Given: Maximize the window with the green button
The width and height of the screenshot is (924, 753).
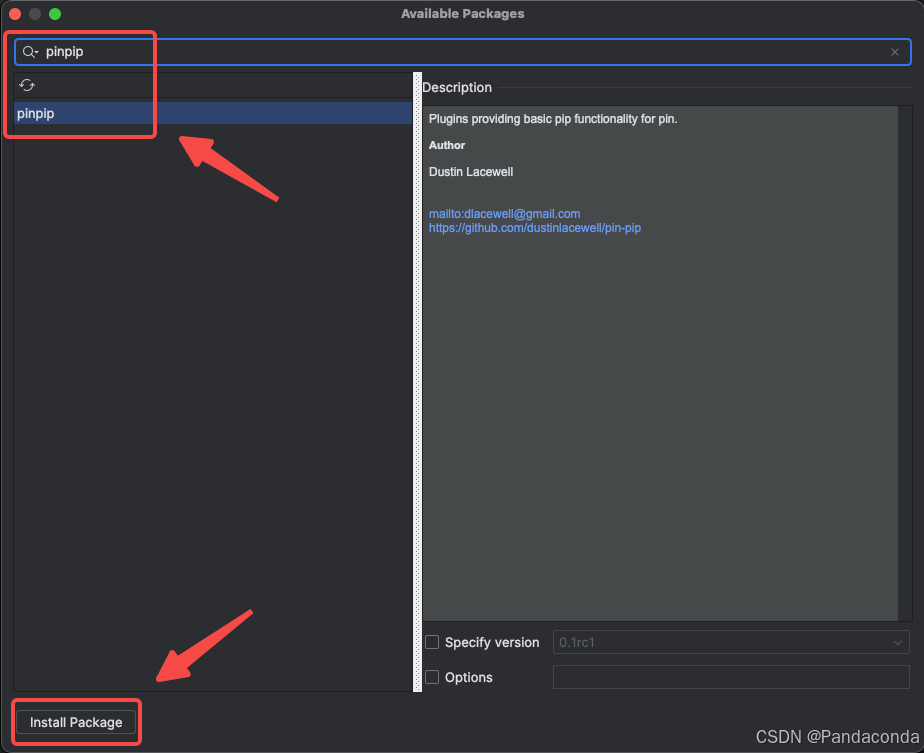Looking at the screenshot, I should coord(55,14).
